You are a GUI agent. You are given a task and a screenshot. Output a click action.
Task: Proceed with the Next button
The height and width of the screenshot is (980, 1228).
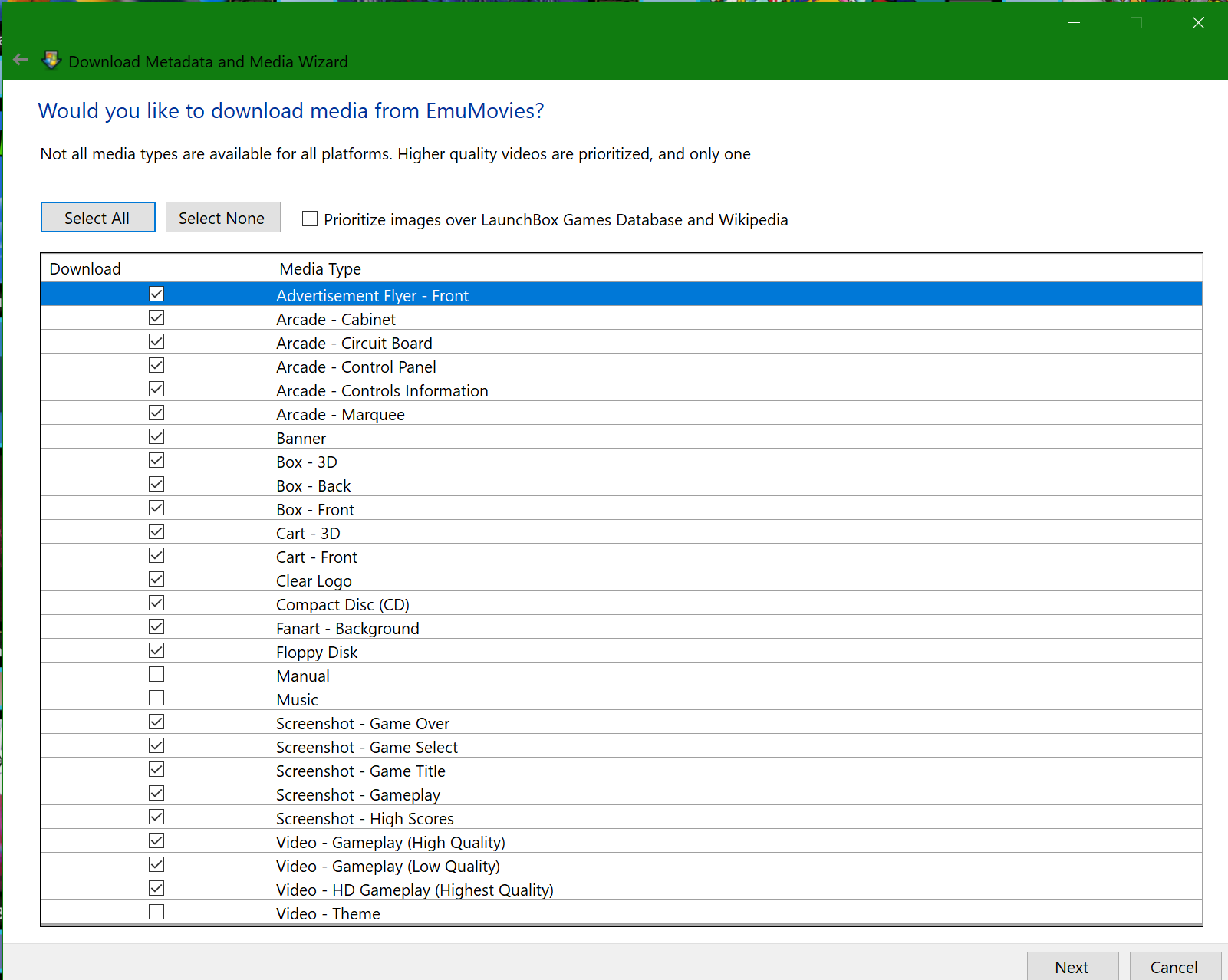click(x=1072, y=966)
